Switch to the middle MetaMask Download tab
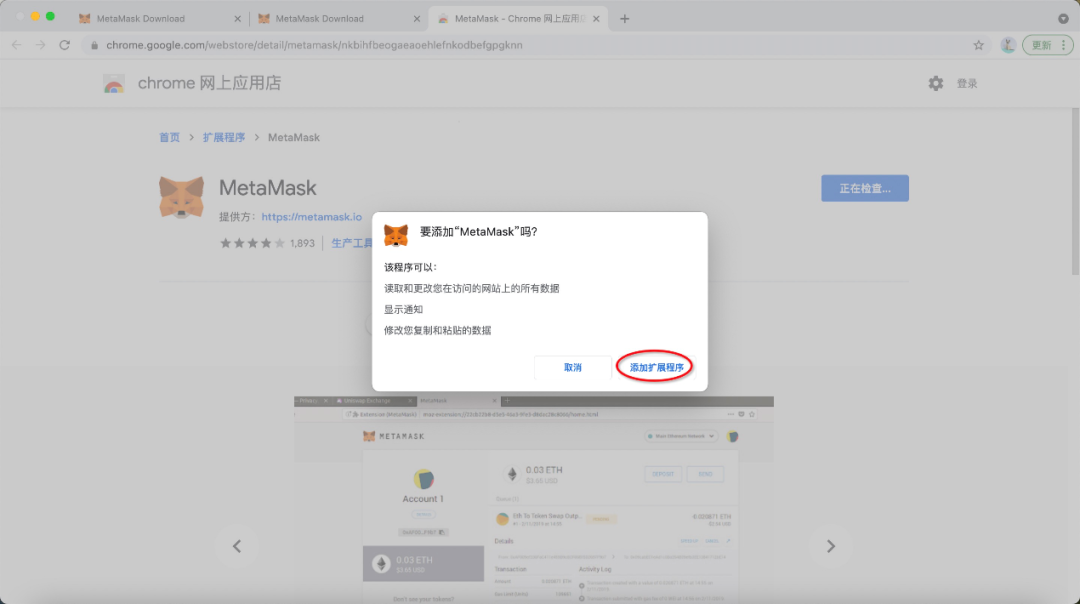Image resolution: width=1080 pixels, height=604 pixels. 339,19
